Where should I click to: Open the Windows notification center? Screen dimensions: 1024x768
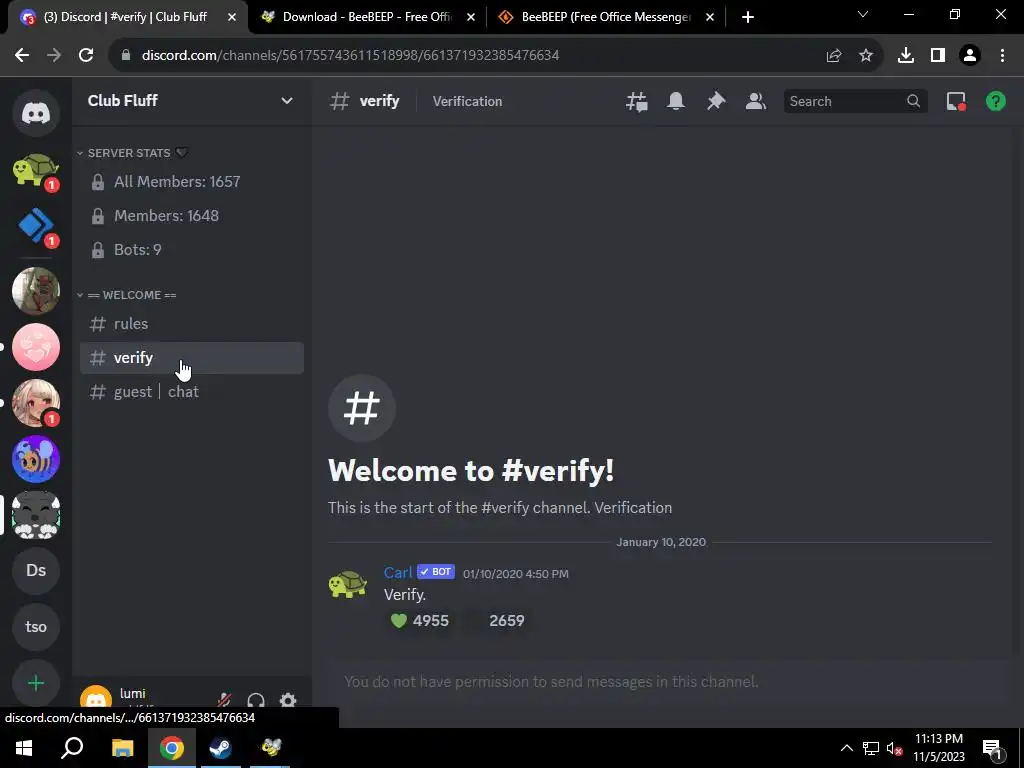click(x=993, y=748)
